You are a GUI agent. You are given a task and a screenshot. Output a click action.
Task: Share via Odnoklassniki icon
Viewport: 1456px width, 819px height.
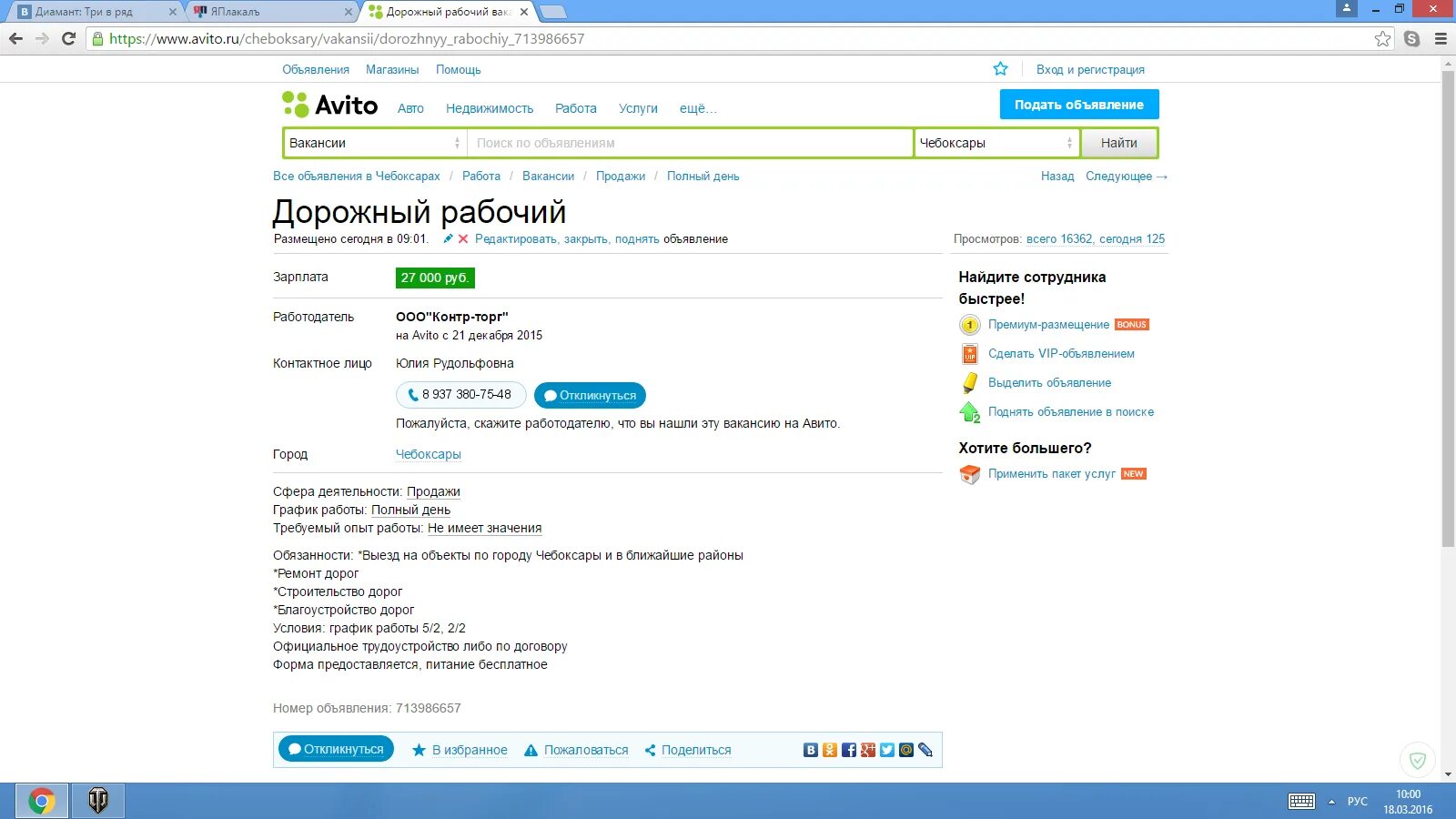click(x=829, y=750)
